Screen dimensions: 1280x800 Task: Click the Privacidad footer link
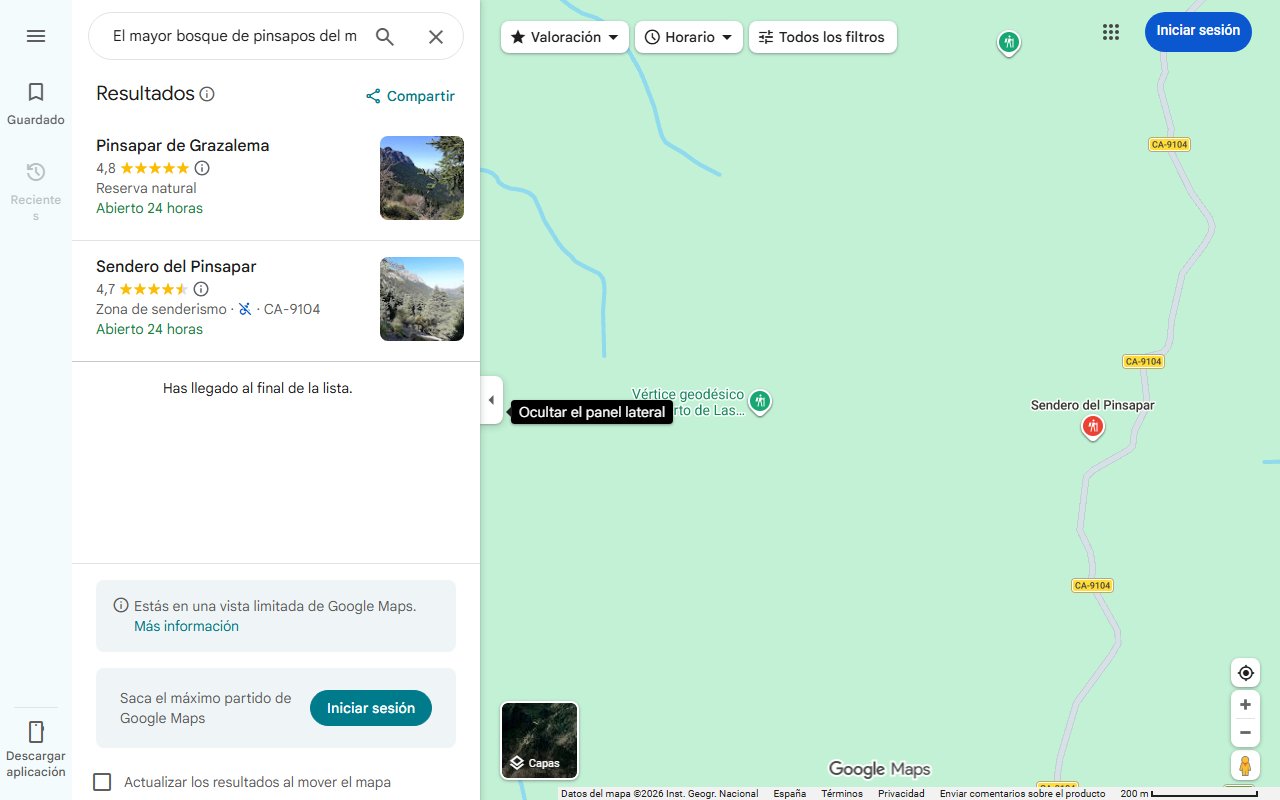[x=901, y=794]
